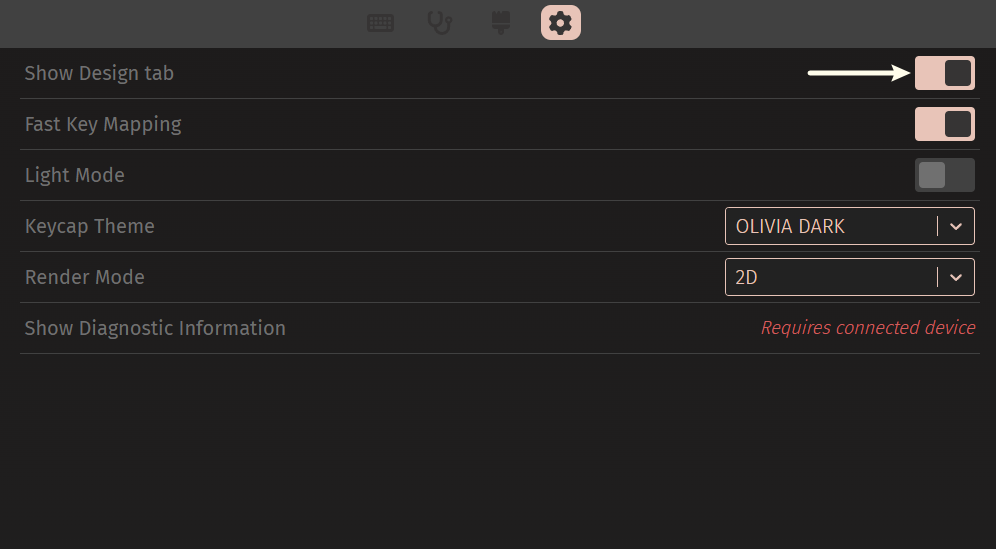Click the Show Design tab label

pyautogui.click(x=99, y=73)
